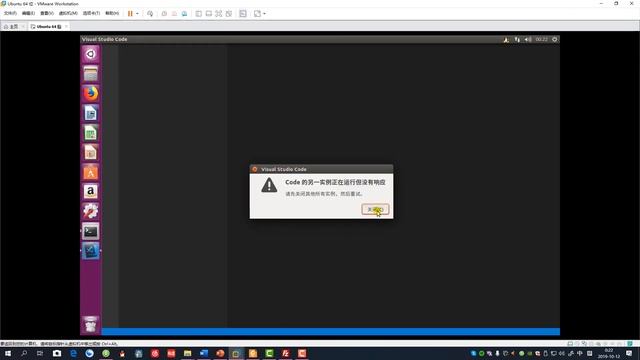
Task: Select the Ubuntu 64 位 VM tab
Action: [46, 27]
